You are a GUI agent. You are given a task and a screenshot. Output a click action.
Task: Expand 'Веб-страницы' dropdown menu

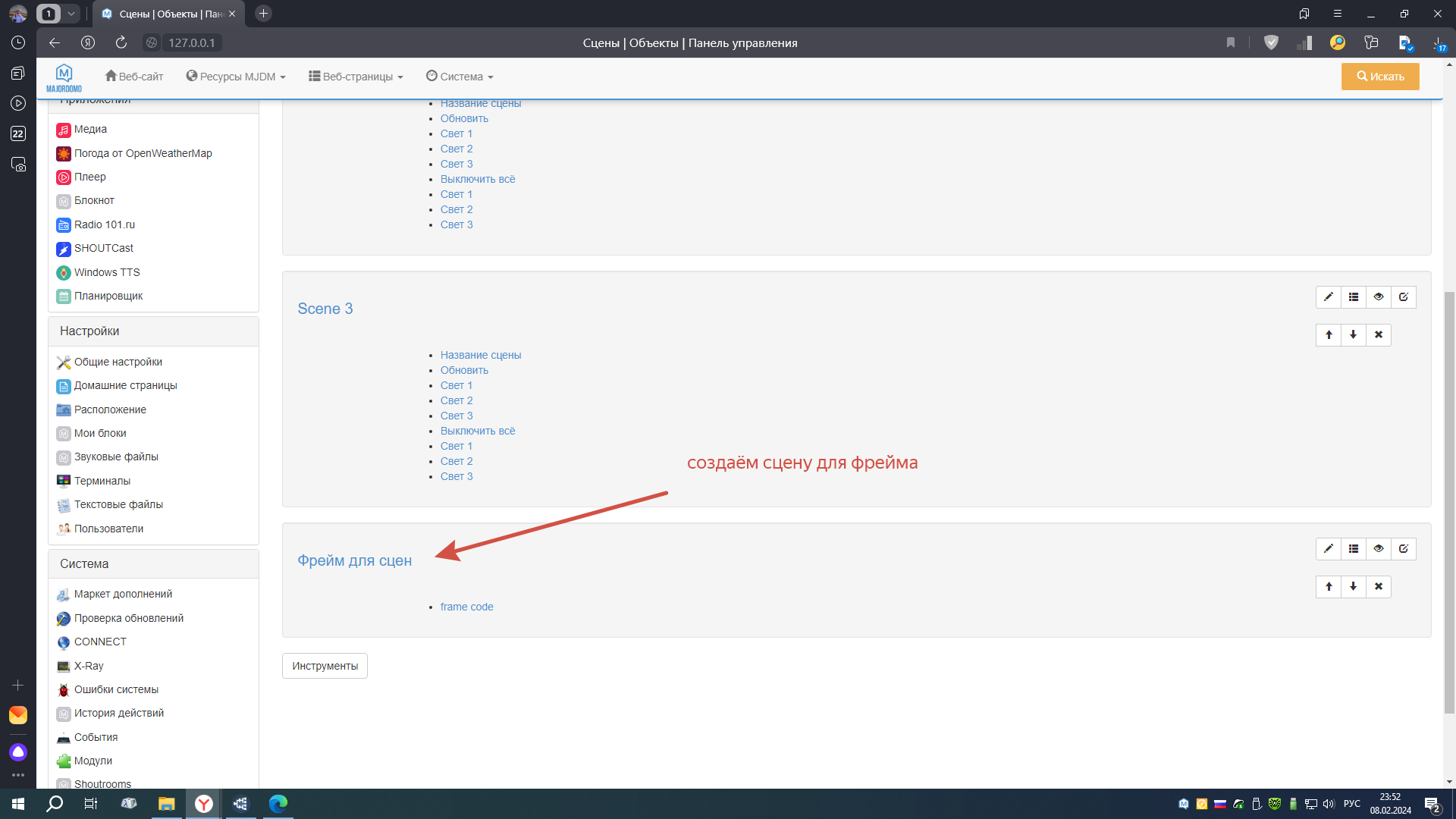pyautogui.click(x=356, y=77)
